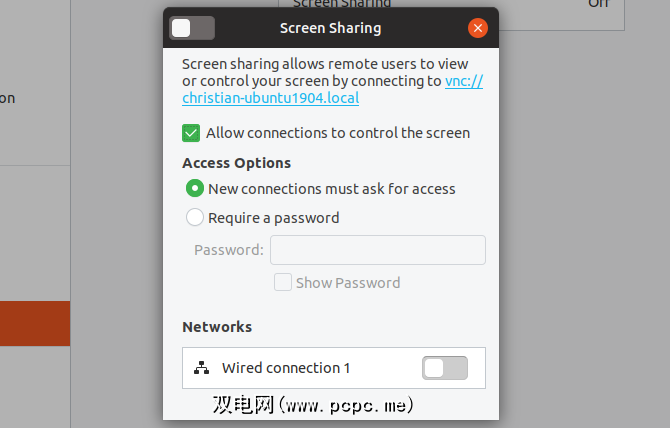Click the Password: field label
The width and height of the screenshot is (670, 428).
tap(229, 250)
